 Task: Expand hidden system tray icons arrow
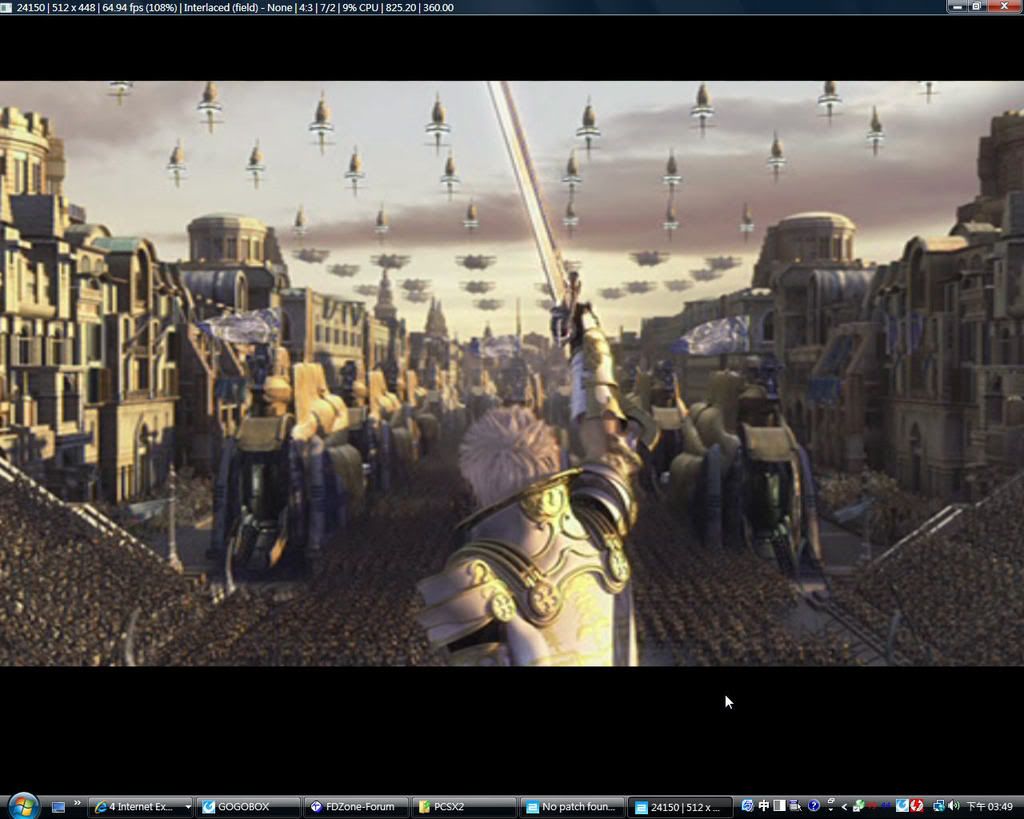(x=844, y=807)
